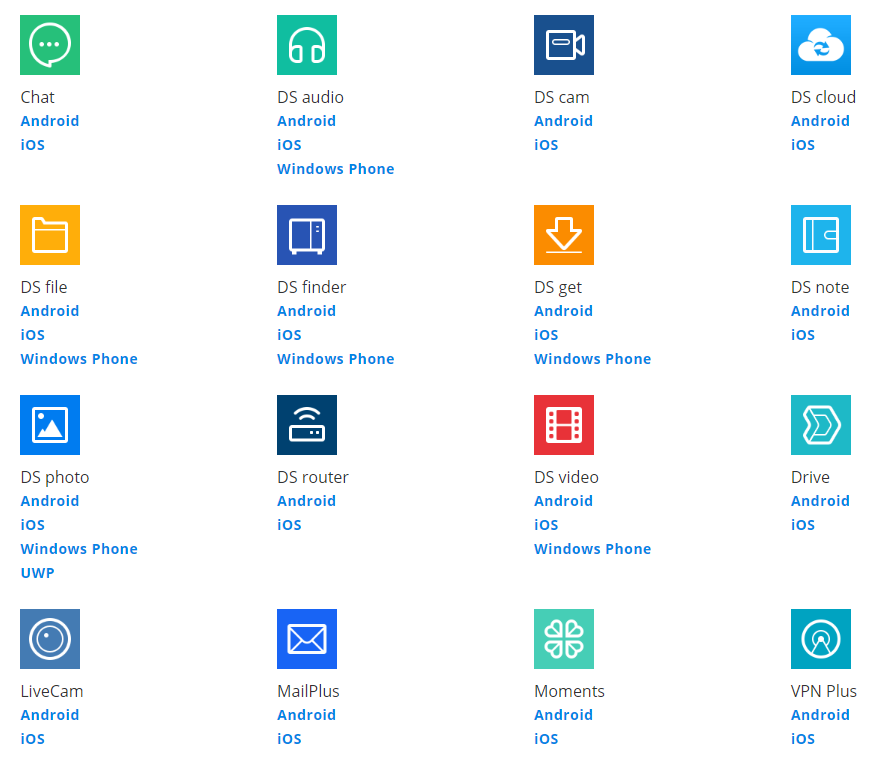Open the iOS link under DS note
The image size is (884, 773).
(803, 335)
